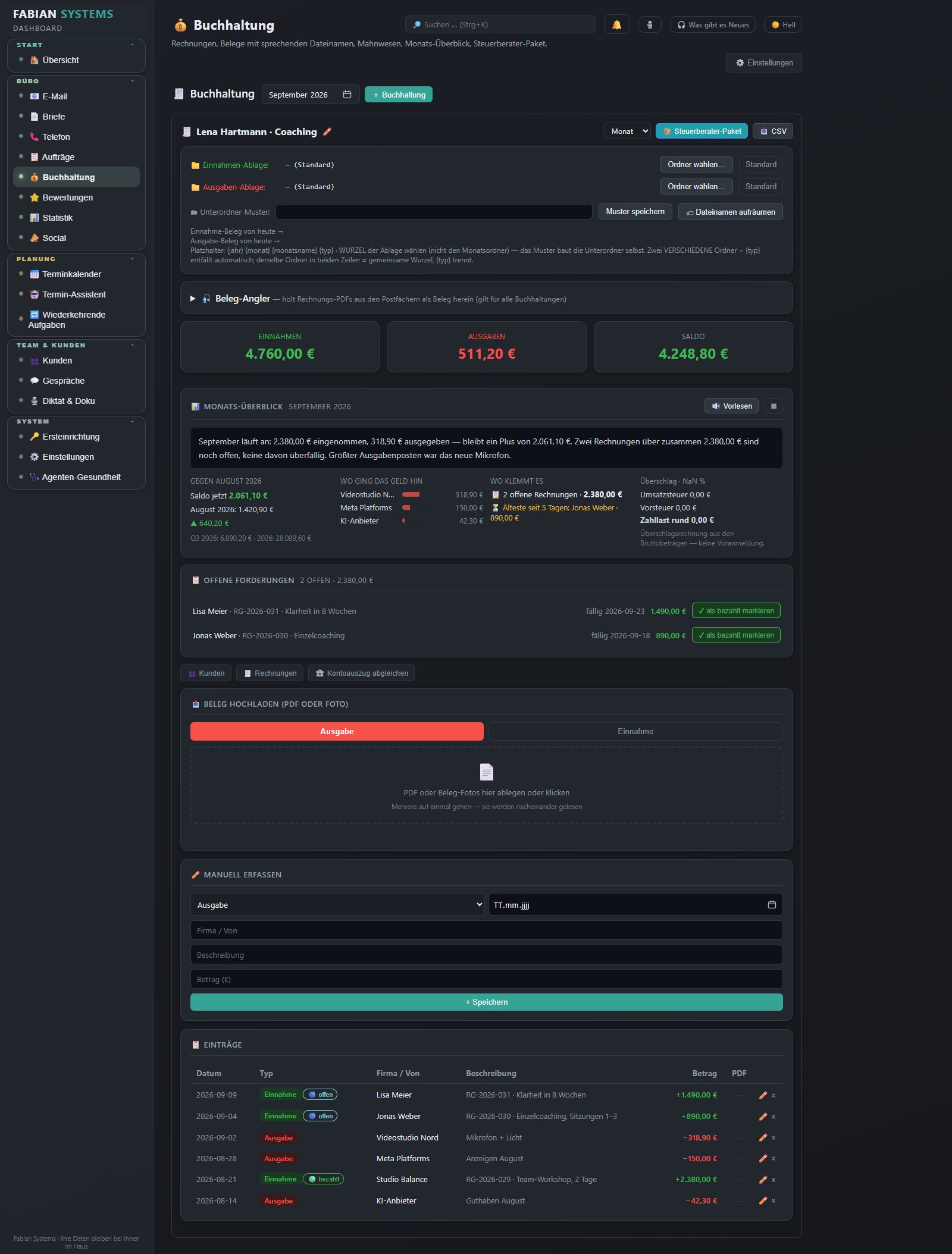Click the Steuerberater-Paket button

point(702,131)
